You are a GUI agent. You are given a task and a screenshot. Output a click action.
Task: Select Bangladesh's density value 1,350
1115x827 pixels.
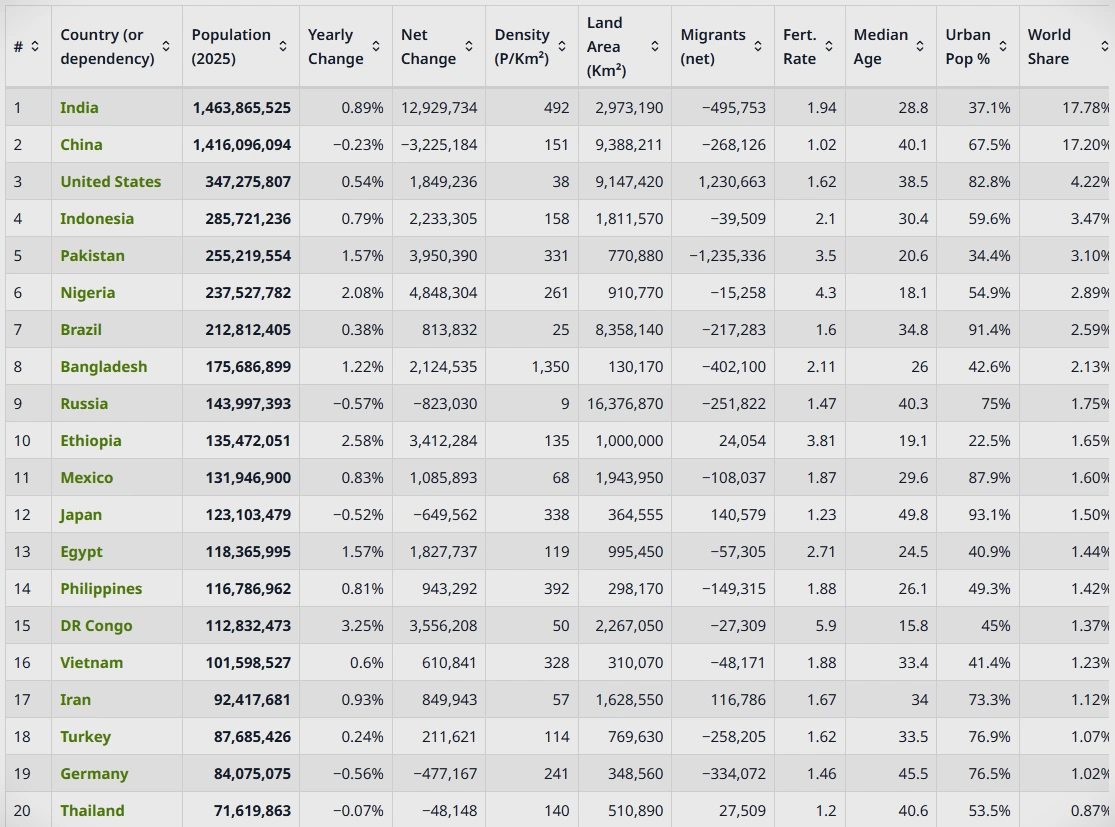point(550,366)
